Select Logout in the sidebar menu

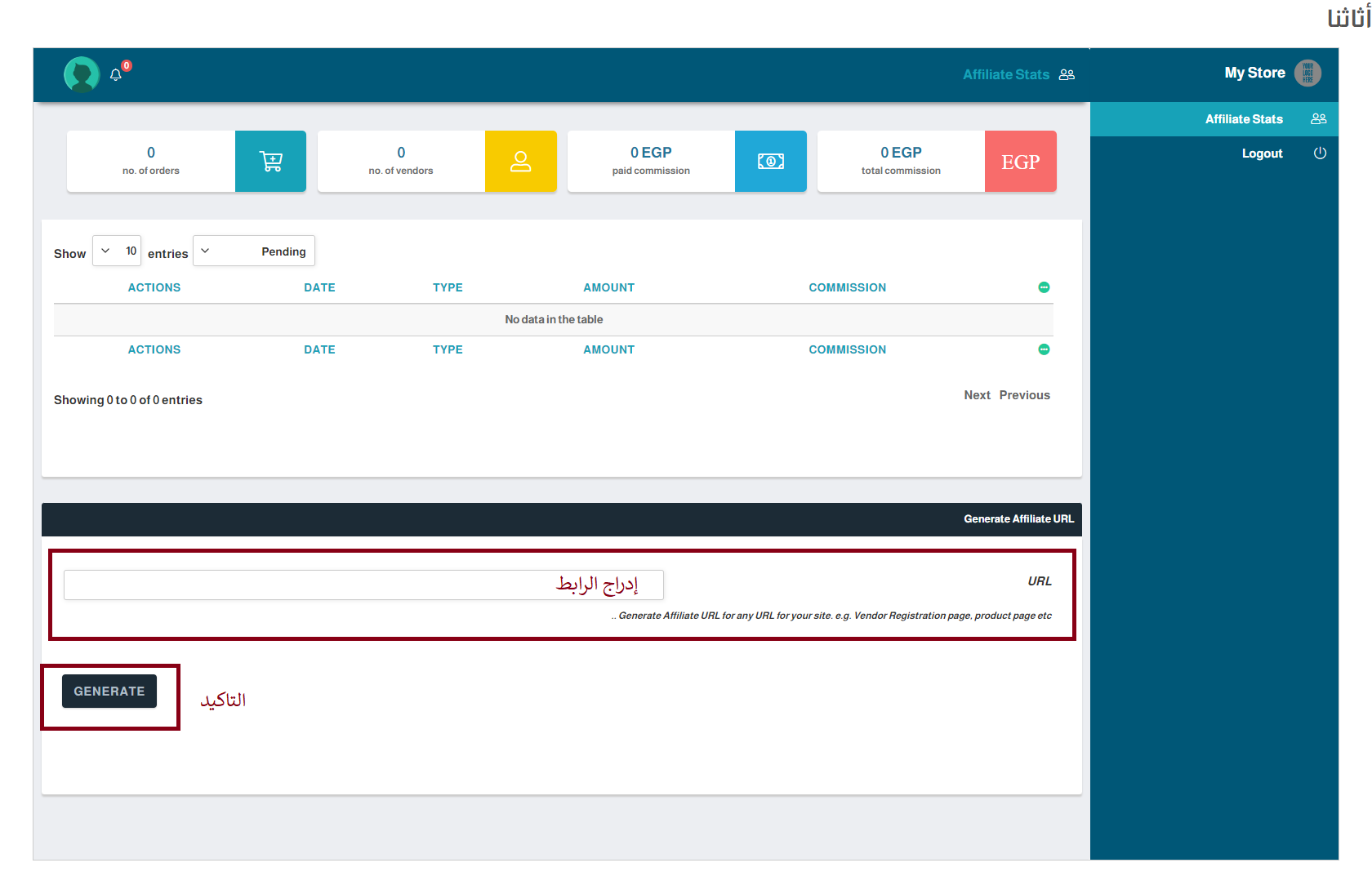(1262, 153)
